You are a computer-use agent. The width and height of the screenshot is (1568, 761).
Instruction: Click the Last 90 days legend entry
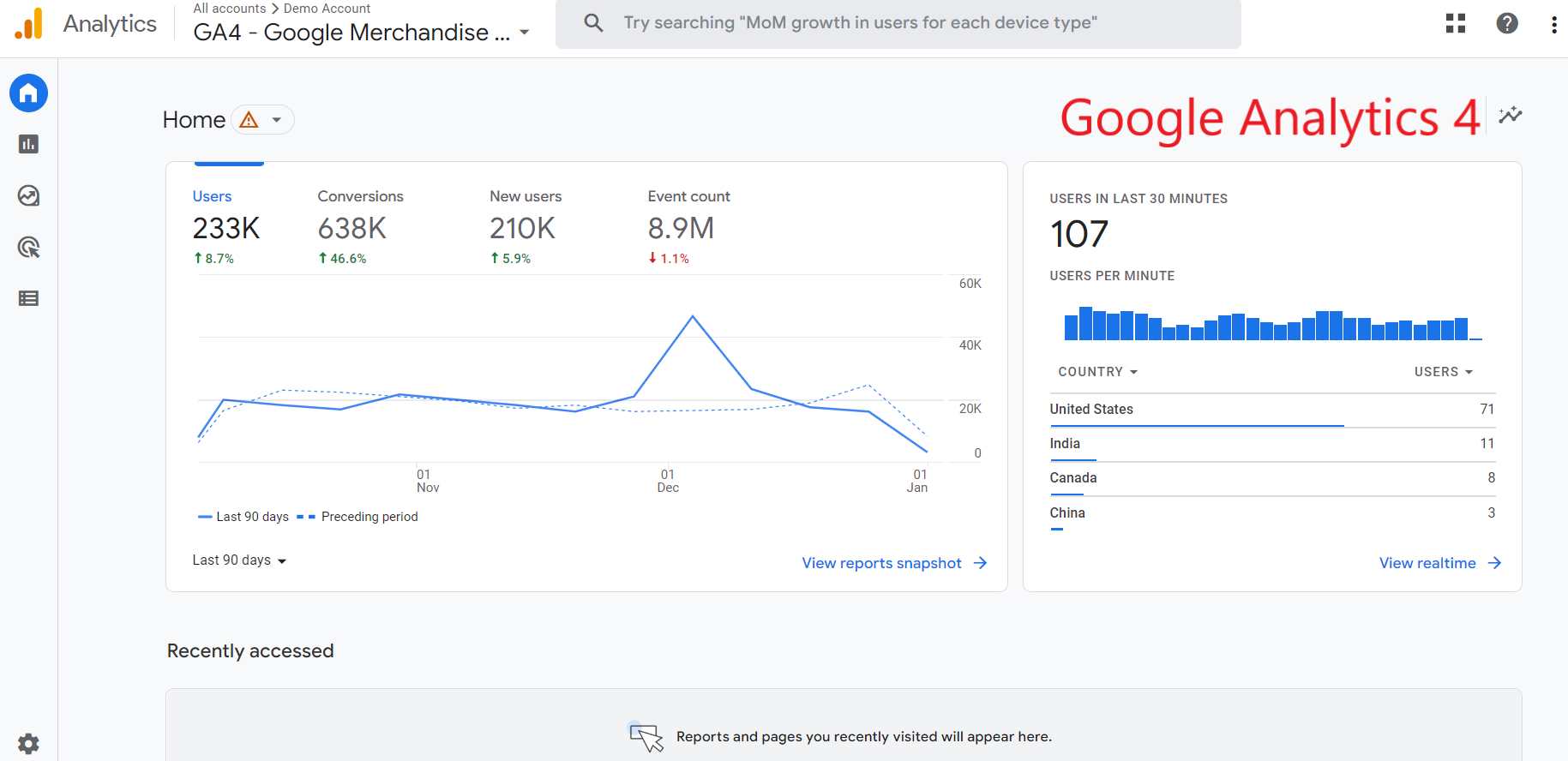(243, 517)
